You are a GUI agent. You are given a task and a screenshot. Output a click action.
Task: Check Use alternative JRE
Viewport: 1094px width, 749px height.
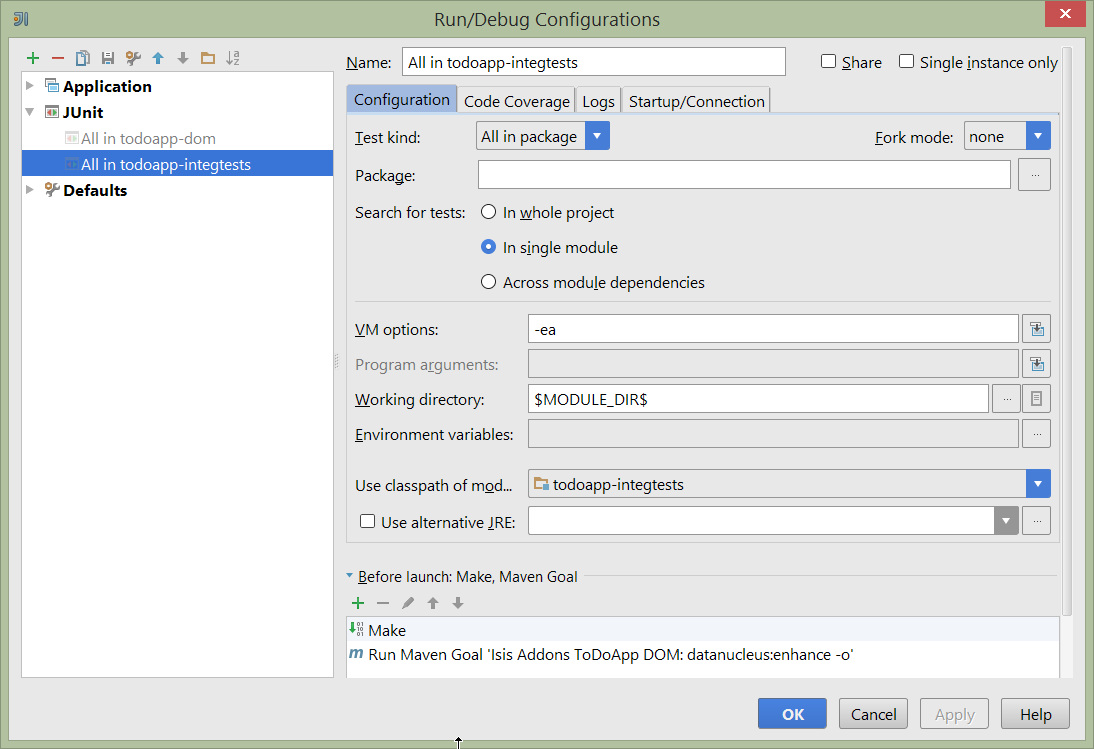pos(367,521)
